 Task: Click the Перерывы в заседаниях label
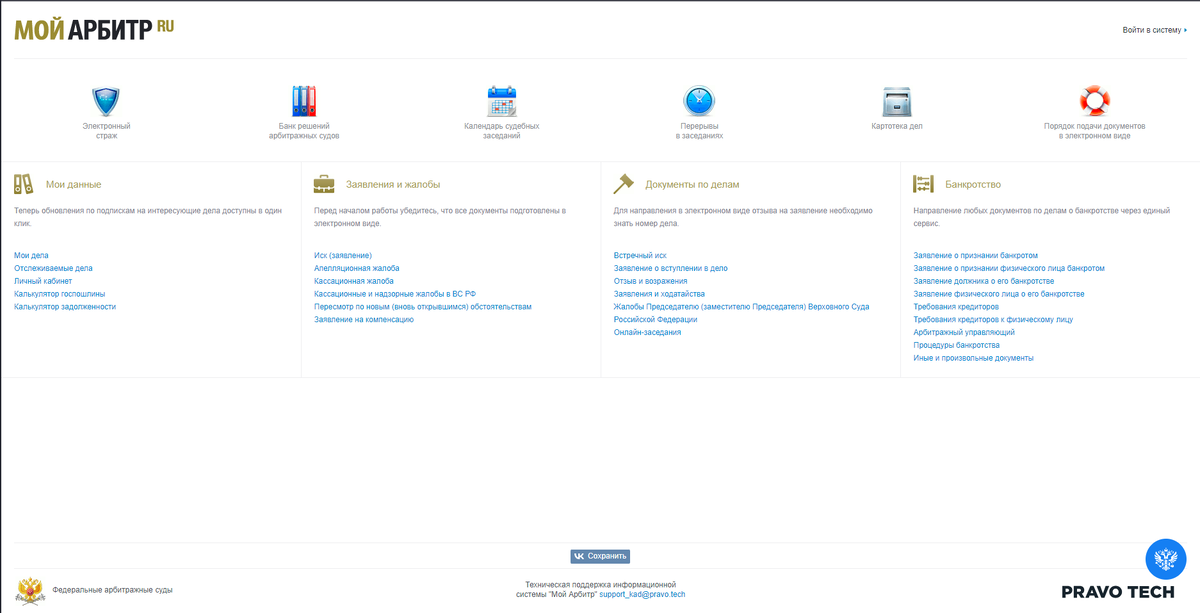pos(699,130)
